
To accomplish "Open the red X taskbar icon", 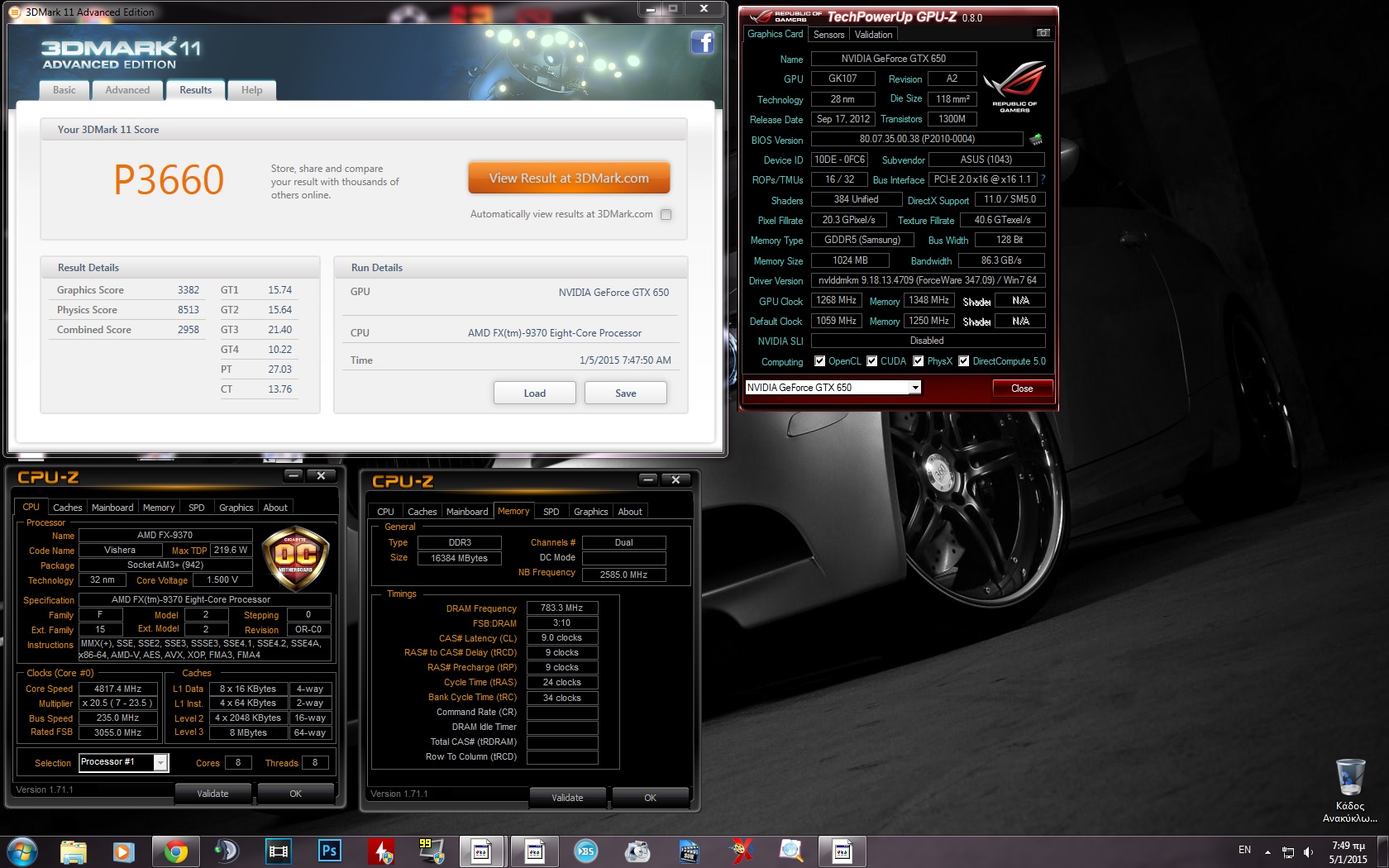I will [741, 851].
